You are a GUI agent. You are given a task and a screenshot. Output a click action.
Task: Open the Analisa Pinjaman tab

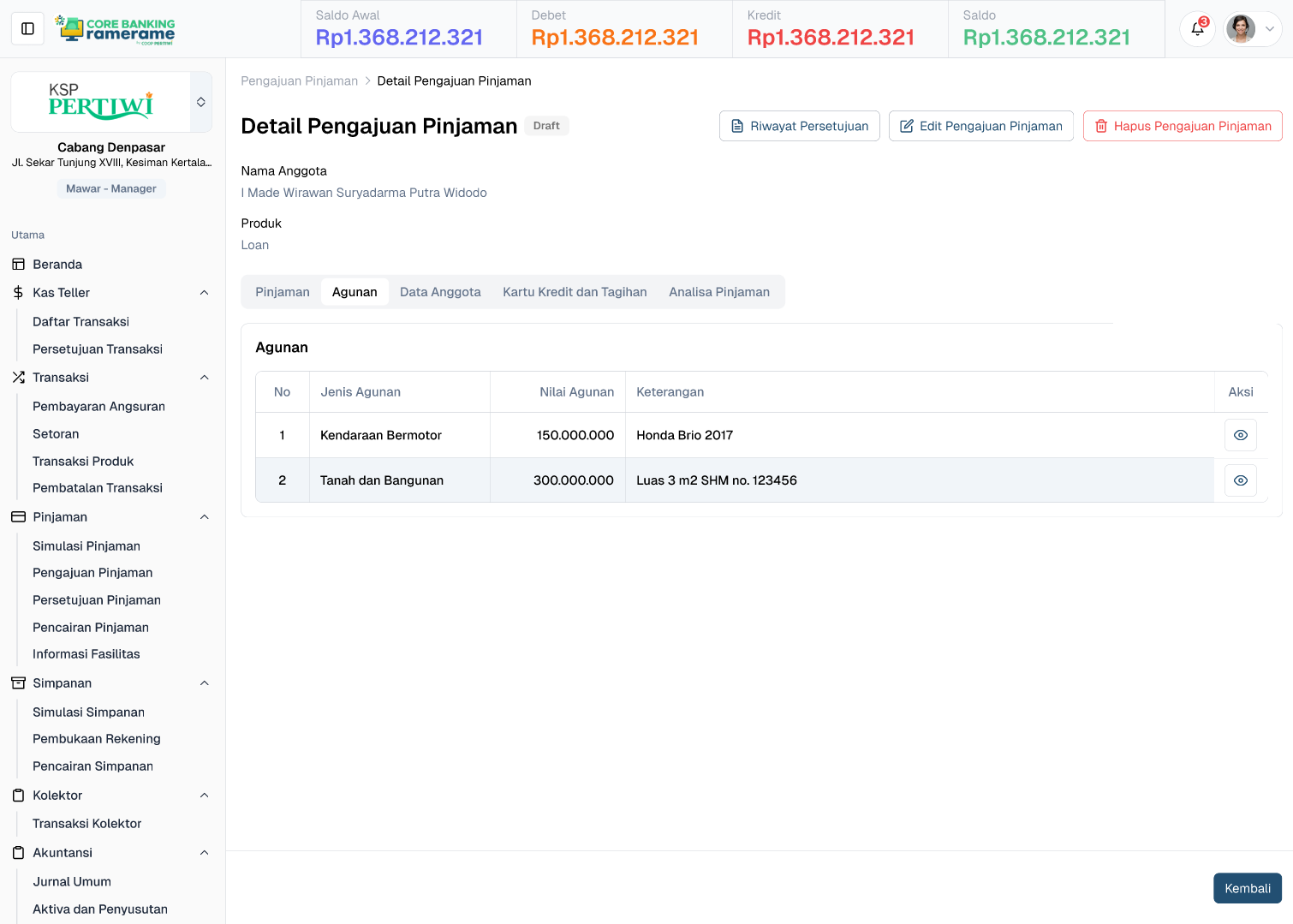pos(718,292)
